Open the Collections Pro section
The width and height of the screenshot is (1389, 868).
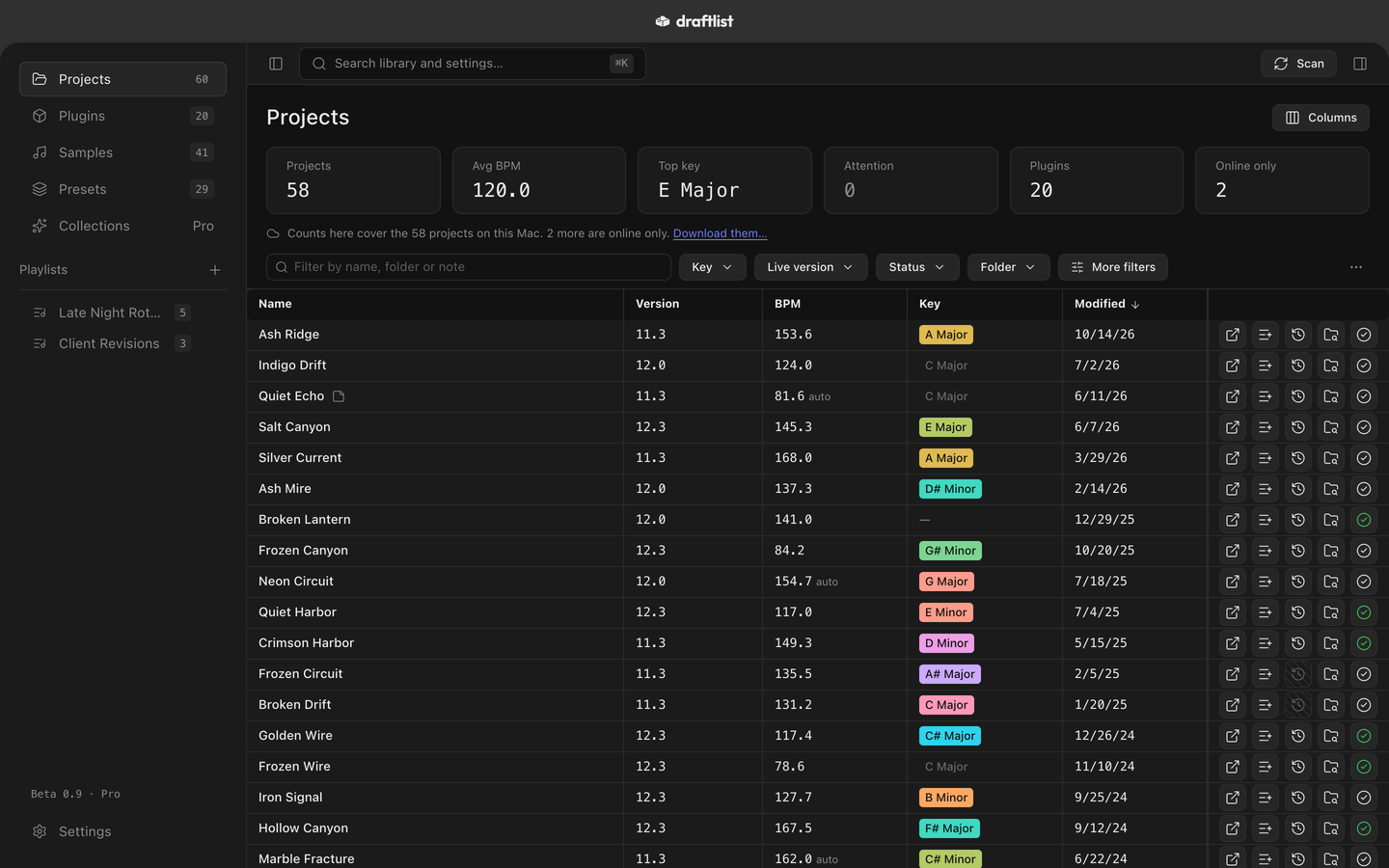pyautogui.click(x=123, y=226)
